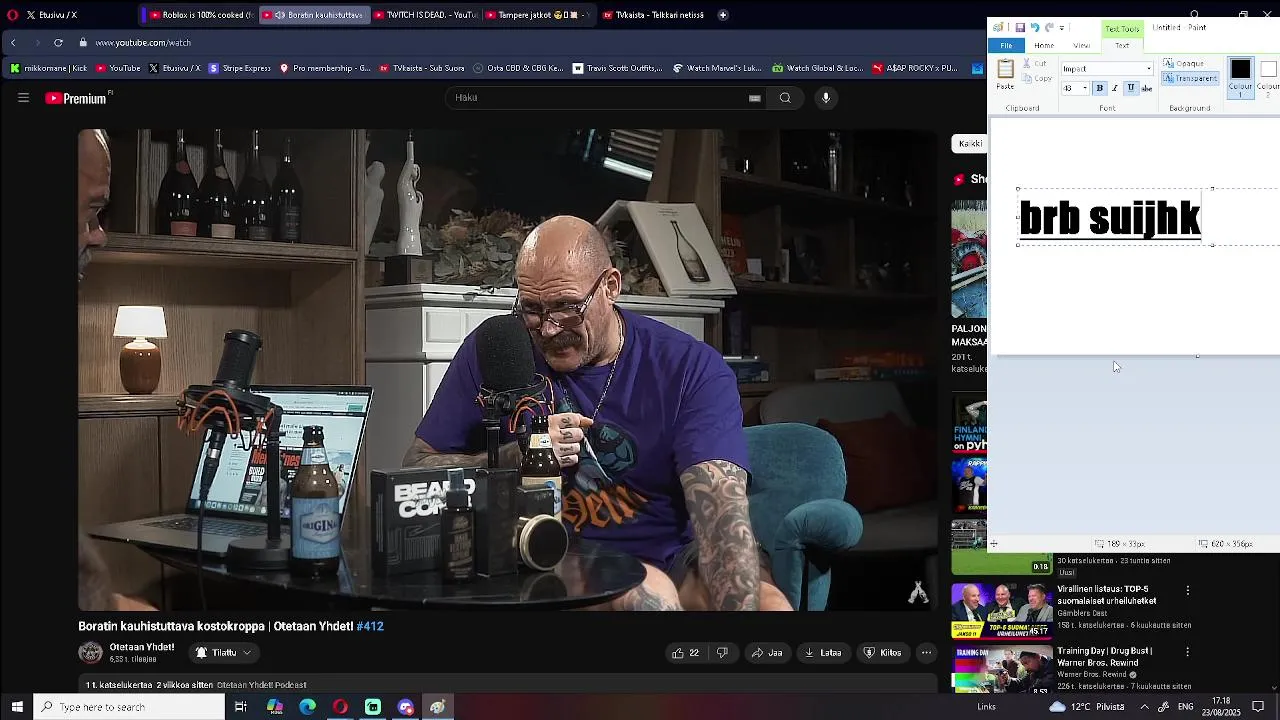The image size is (1280, 720).
Task: Click the Save icon in Paint title bar
Action: click(1020, 27)
